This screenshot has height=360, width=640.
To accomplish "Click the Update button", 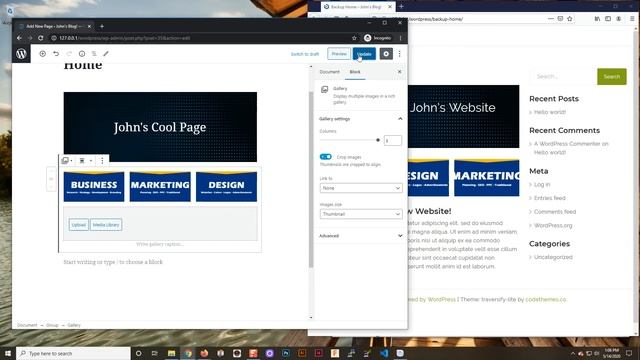I will [x=364, y=54].
